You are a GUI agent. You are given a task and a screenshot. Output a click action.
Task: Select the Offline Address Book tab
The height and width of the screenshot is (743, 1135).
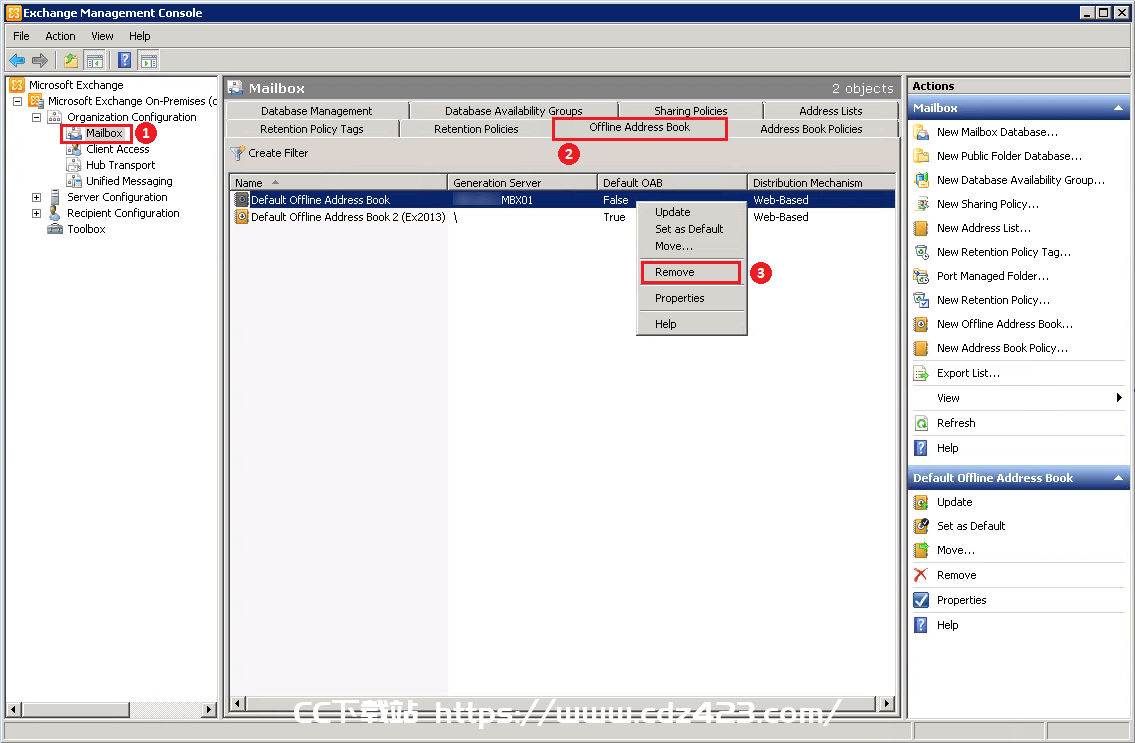[x=639, y=127]
